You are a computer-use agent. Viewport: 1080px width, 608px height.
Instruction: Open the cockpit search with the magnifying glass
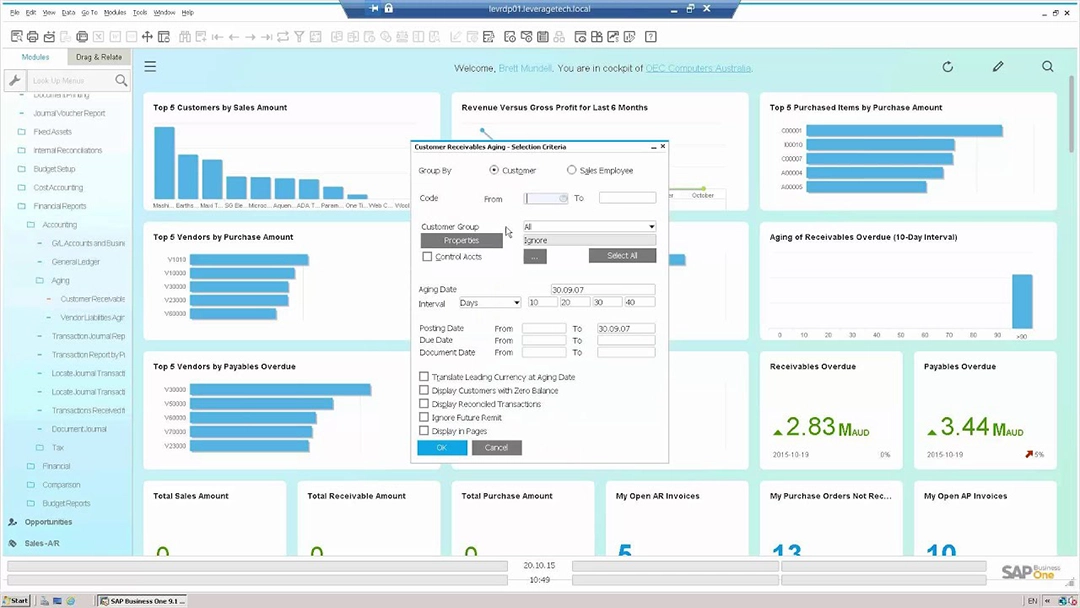point(1047,66)
